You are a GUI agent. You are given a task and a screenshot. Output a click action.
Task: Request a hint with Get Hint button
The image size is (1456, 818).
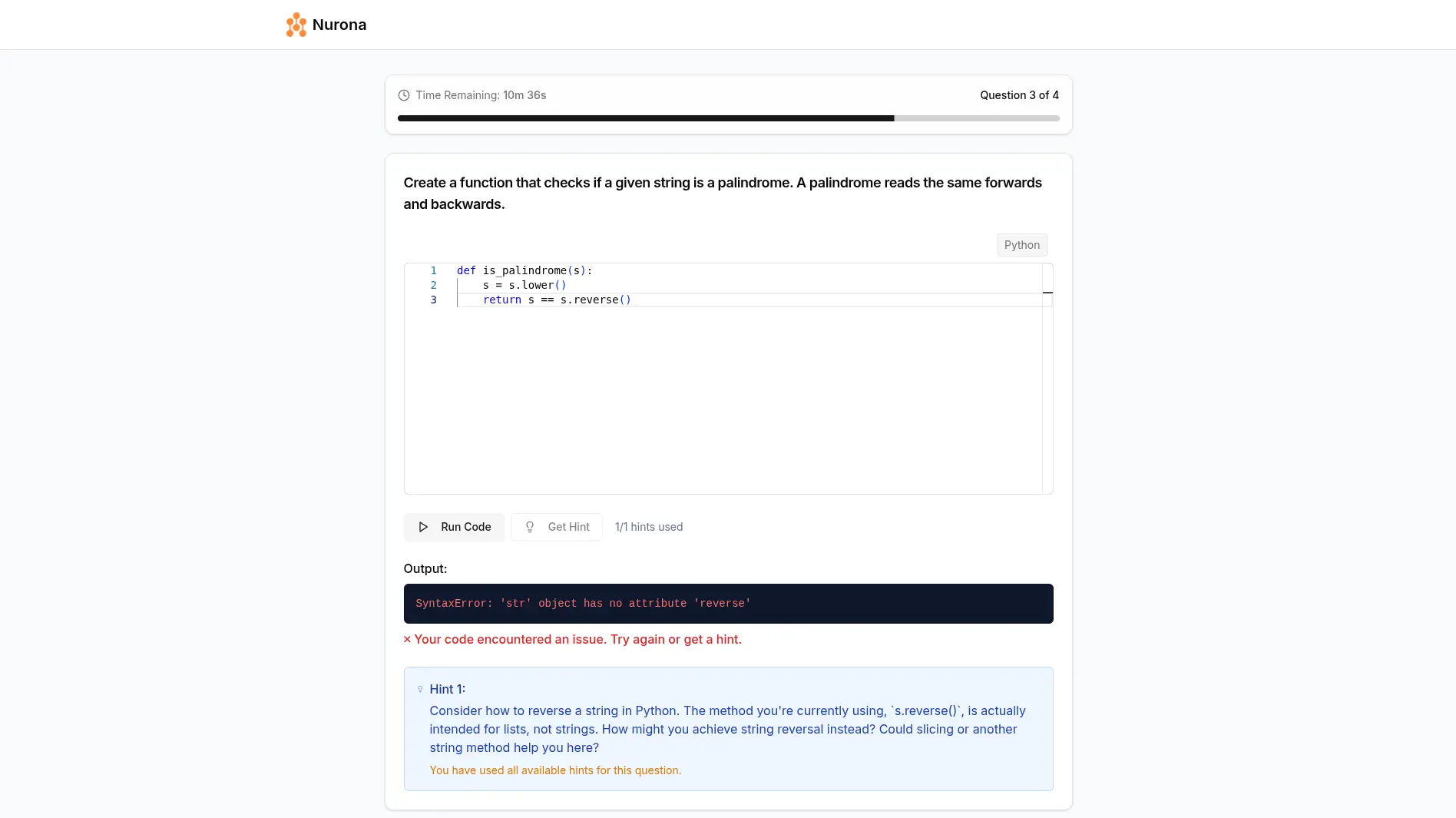(x=557, y=527)
